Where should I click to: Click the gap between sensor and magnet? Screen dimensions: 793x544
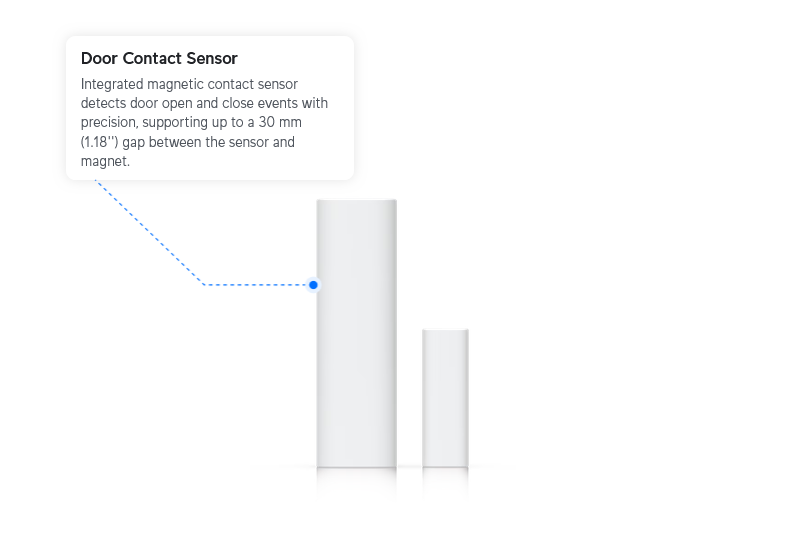click(x=410, y=398)
